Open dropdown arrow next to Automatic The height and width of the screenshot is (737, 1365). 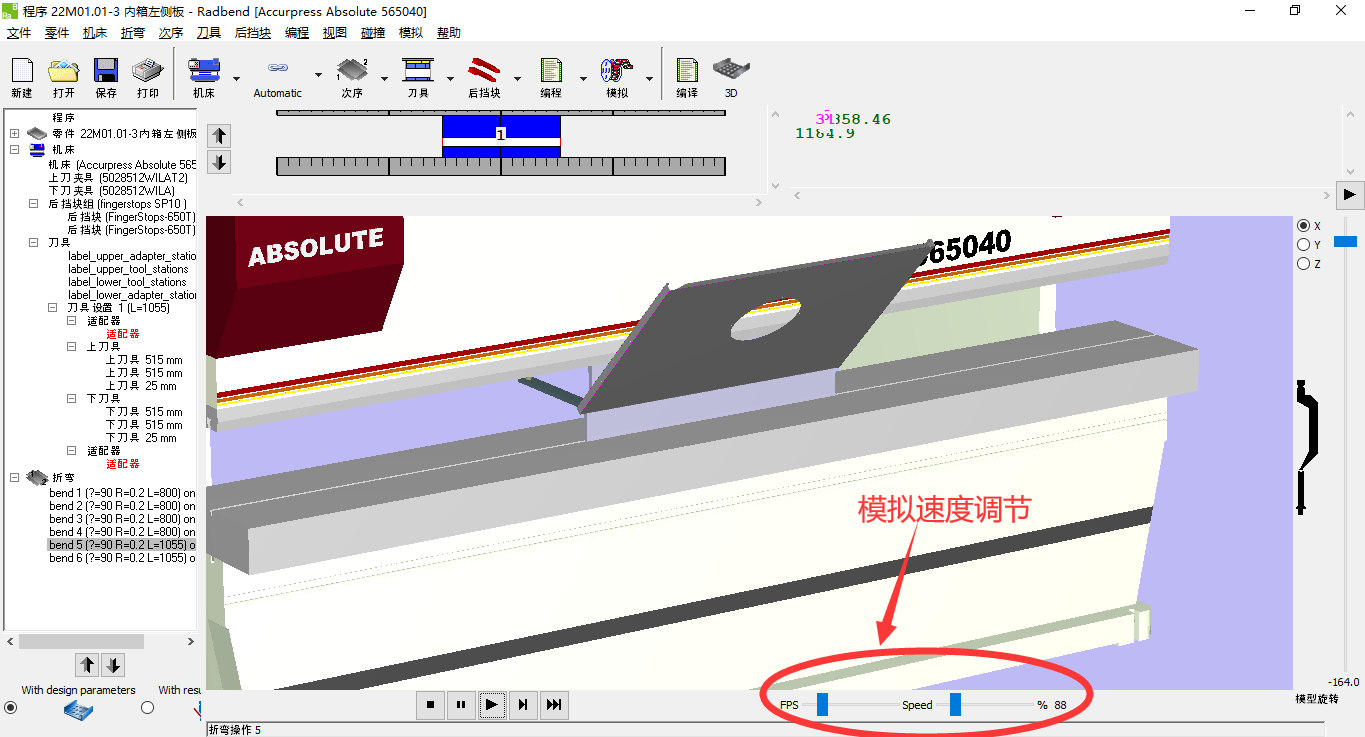click(318, 76)
